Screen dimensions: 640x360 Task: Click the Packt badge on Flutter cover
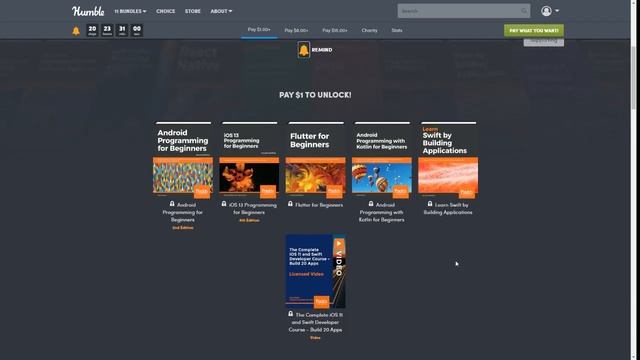[334, 191]
